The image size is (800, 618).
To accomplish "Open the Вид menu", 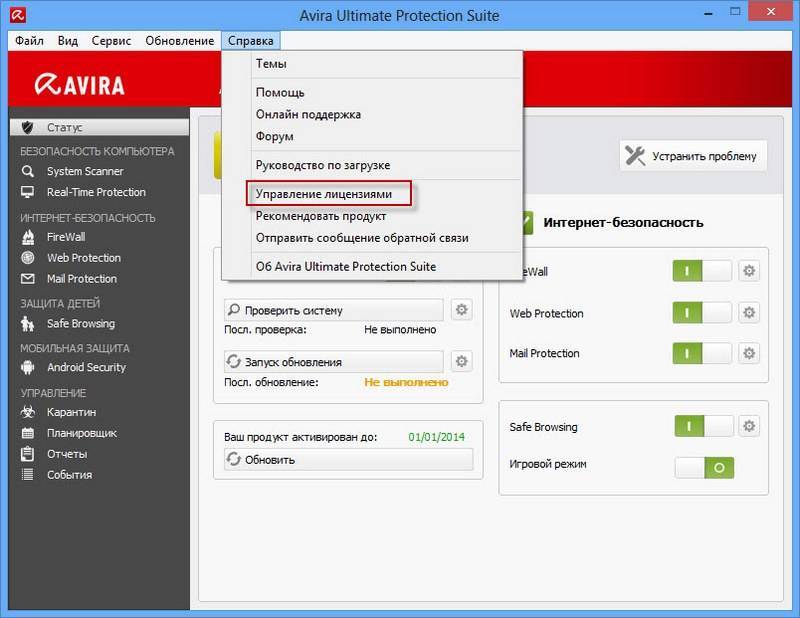I will tap(67, 41).
